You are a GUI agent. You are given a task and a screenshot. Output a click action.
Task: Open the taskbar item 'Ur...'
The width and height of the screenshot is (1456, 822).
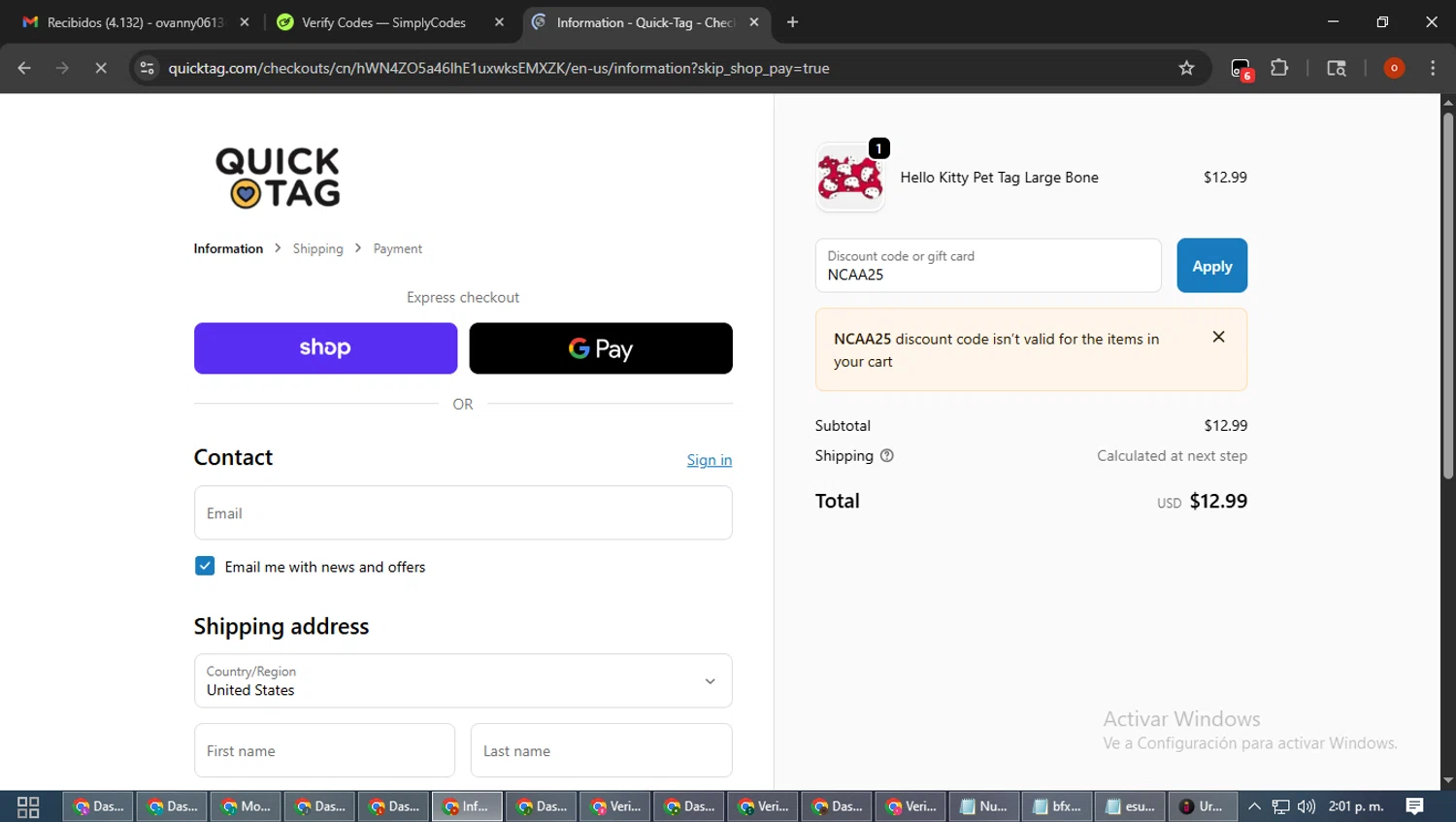tap(1203, 806)
